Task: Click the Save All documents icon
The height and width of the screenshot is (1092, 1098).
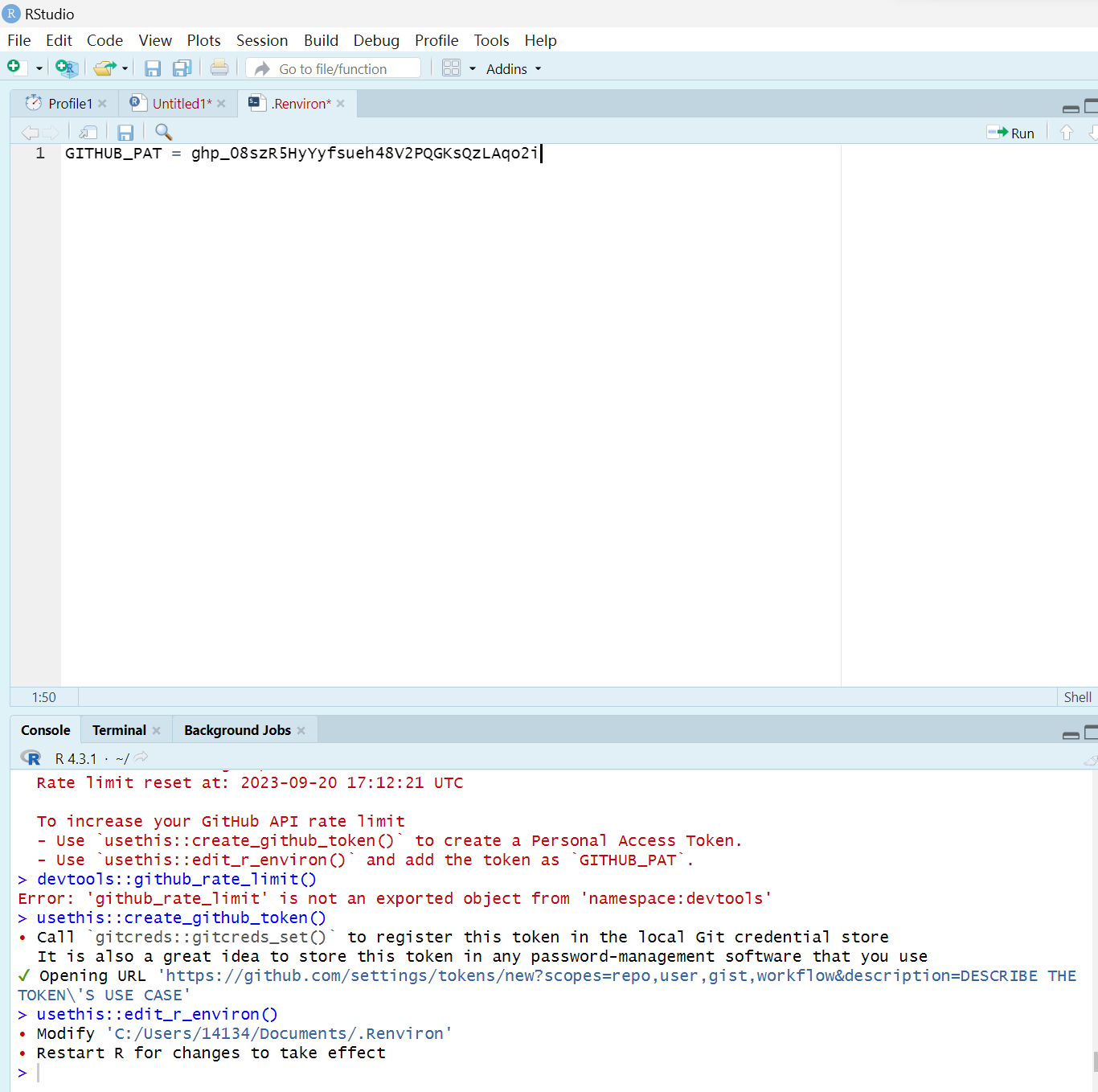Action: pos(182,68)
